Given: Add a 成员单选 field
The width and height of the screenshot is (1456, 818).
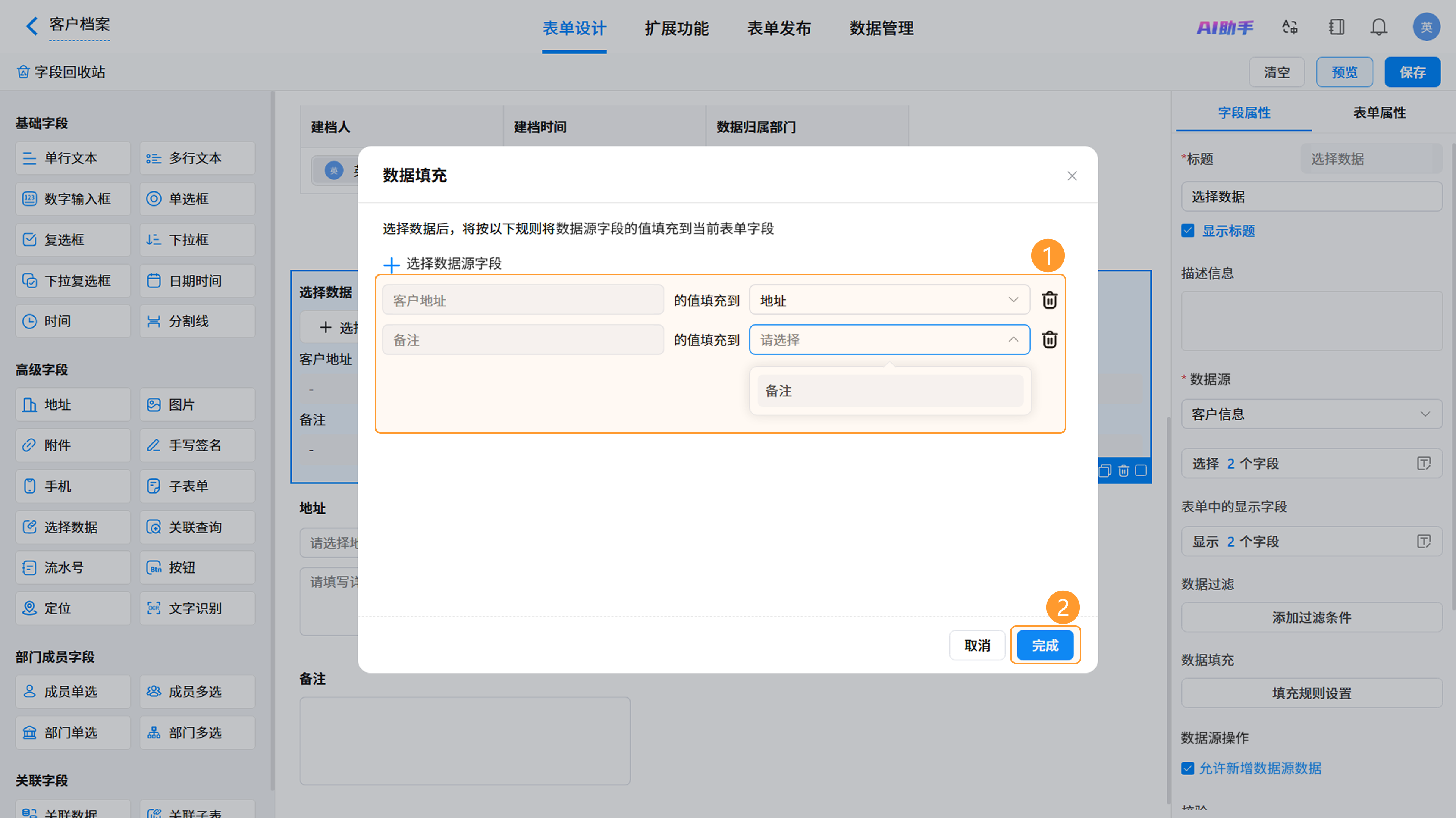Looking at the screenshot, I should [73, 692].
